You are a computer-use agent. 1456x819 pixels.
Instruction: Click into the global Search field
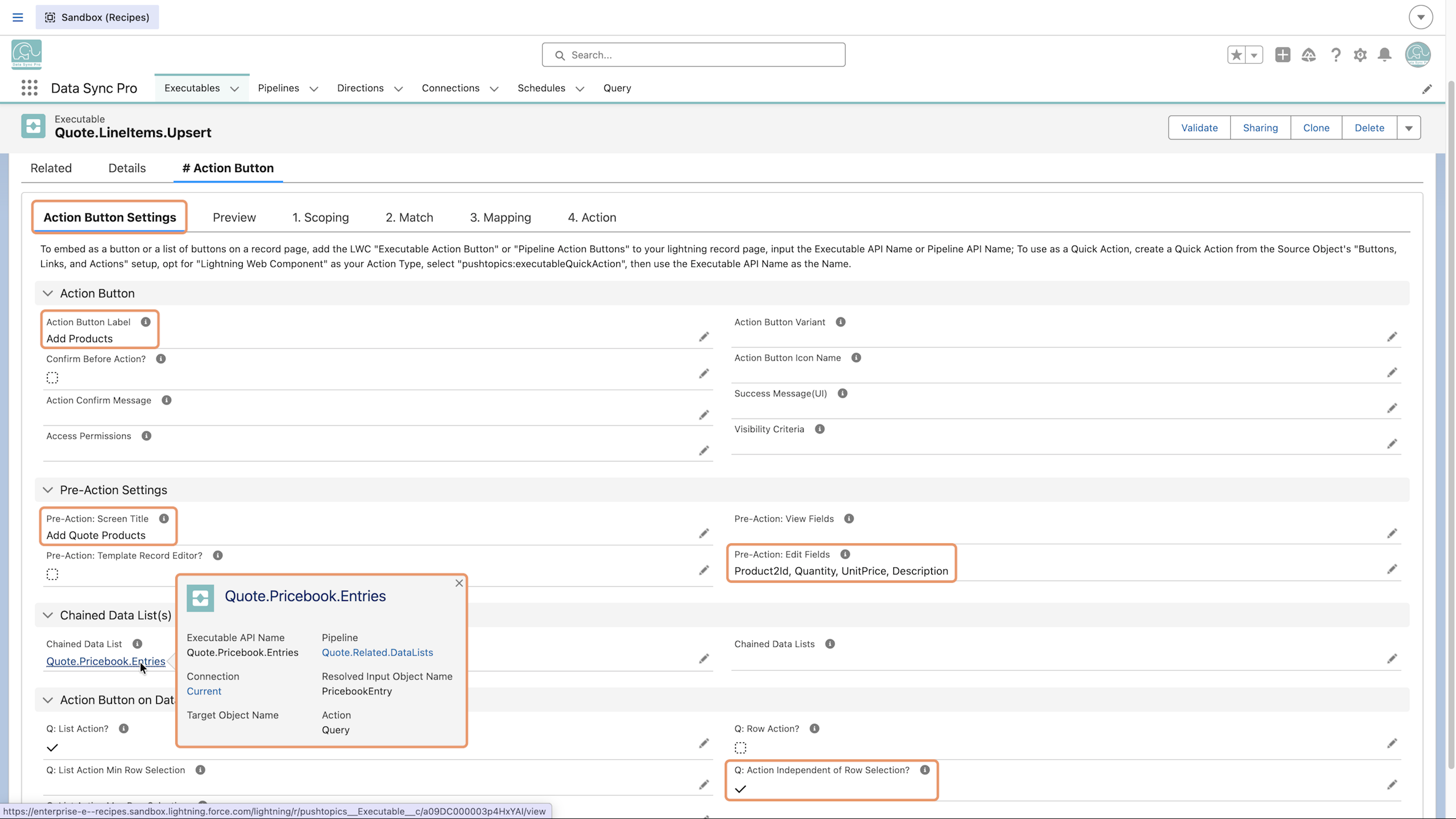coord(693,55)
